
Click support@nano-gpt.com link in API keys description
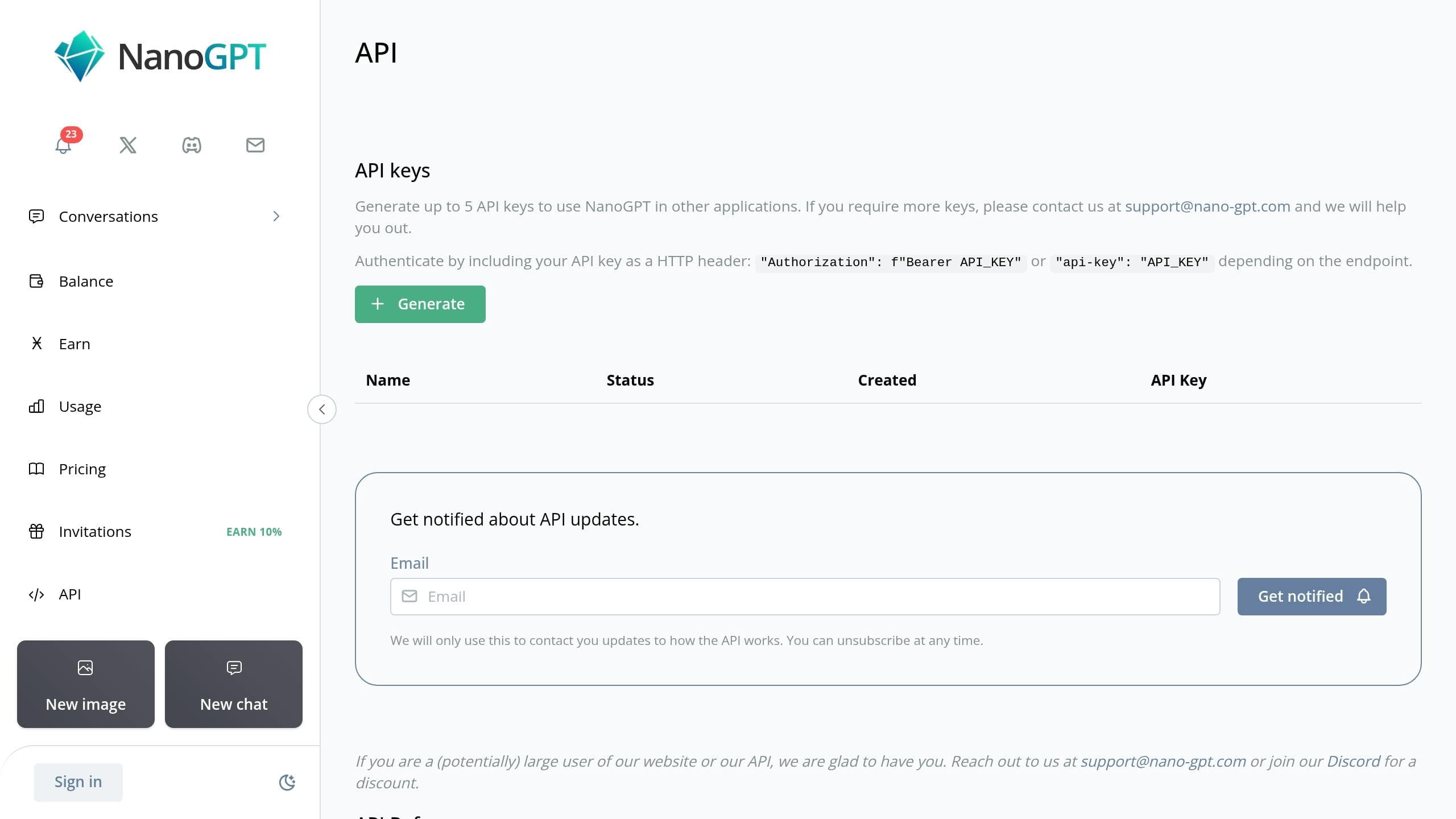tap(1207, 206)
